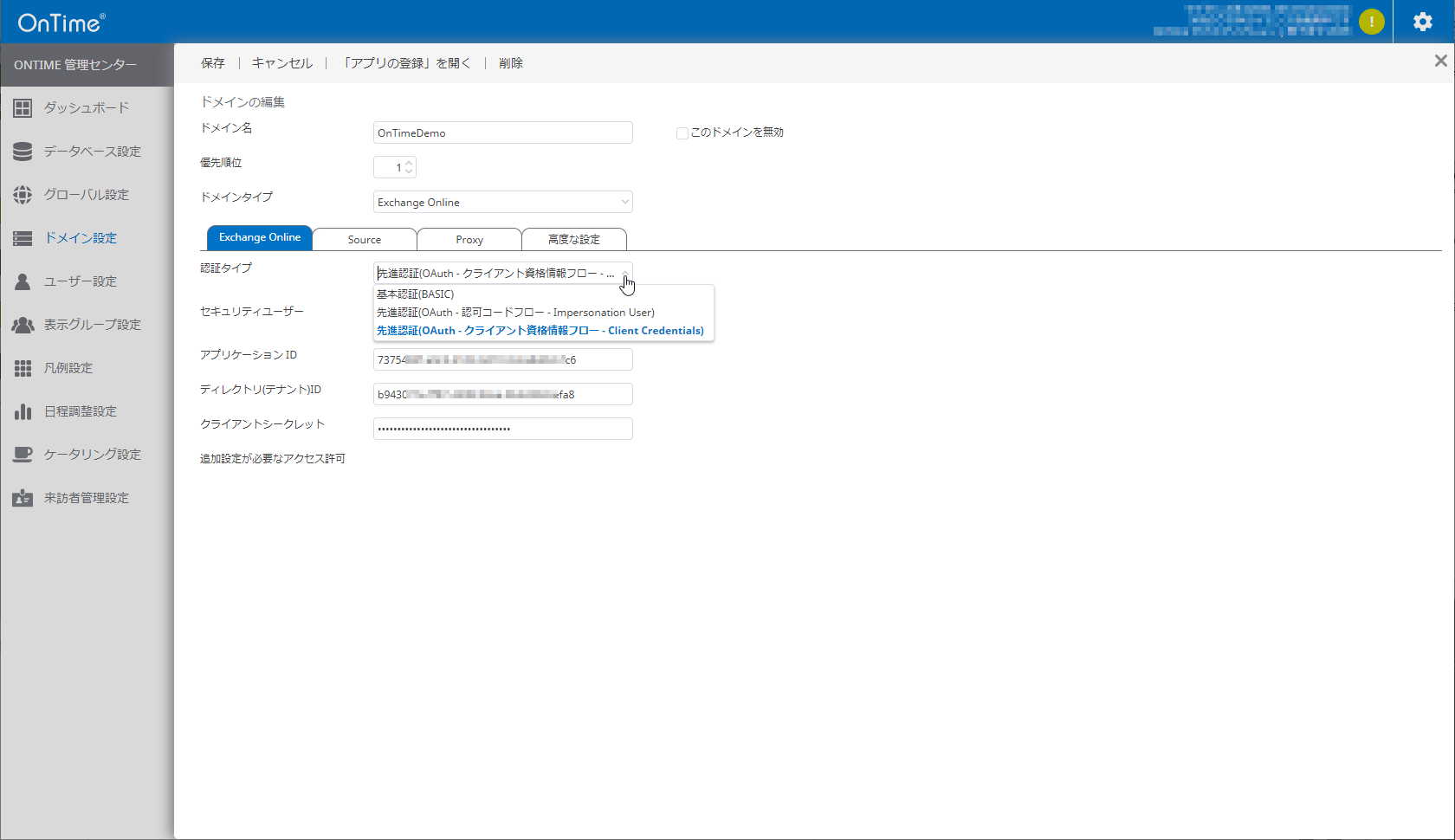1455x840 pixels.
Task: Select 基本認証(BASIC) from the dropdown list
Action: [416, 294]
